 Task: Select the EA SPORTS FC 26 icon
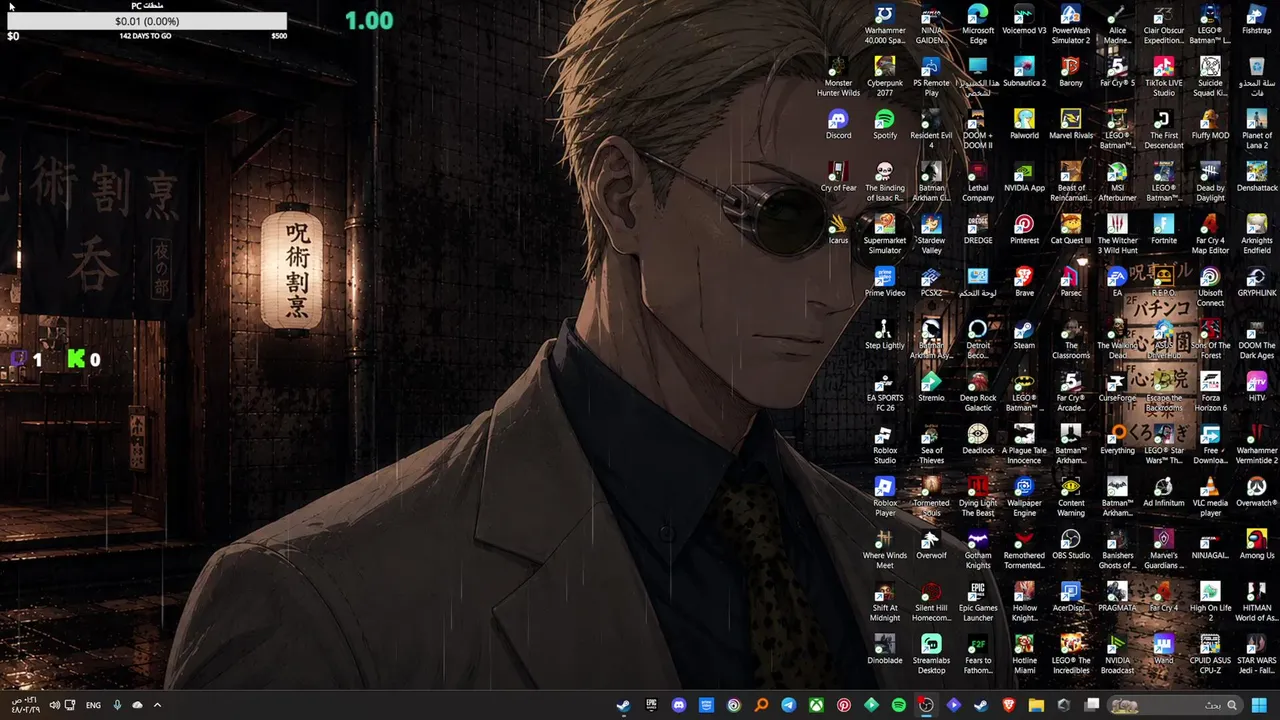[885, 390]
